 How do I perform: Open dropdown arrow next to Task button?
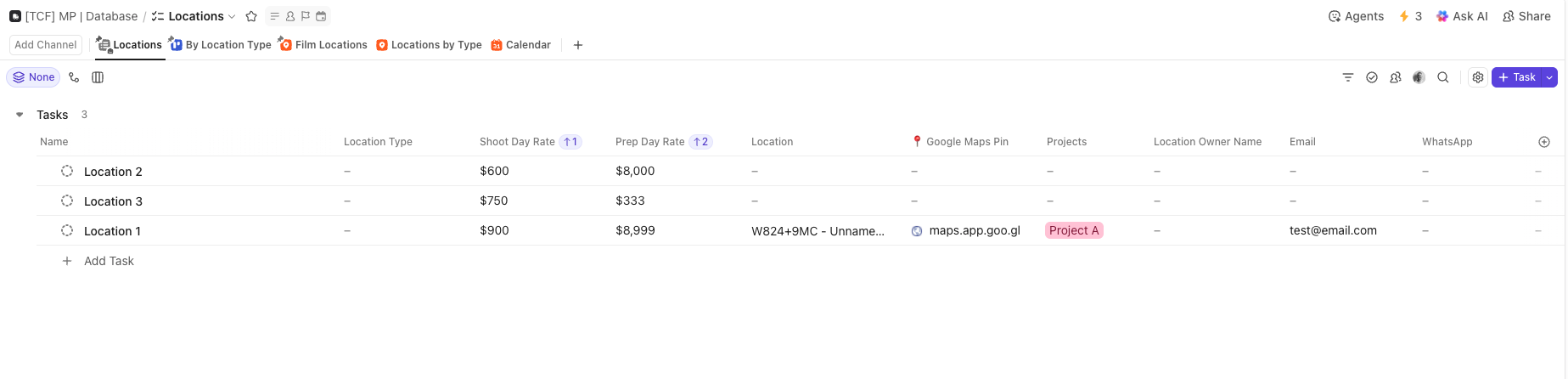1549,77
